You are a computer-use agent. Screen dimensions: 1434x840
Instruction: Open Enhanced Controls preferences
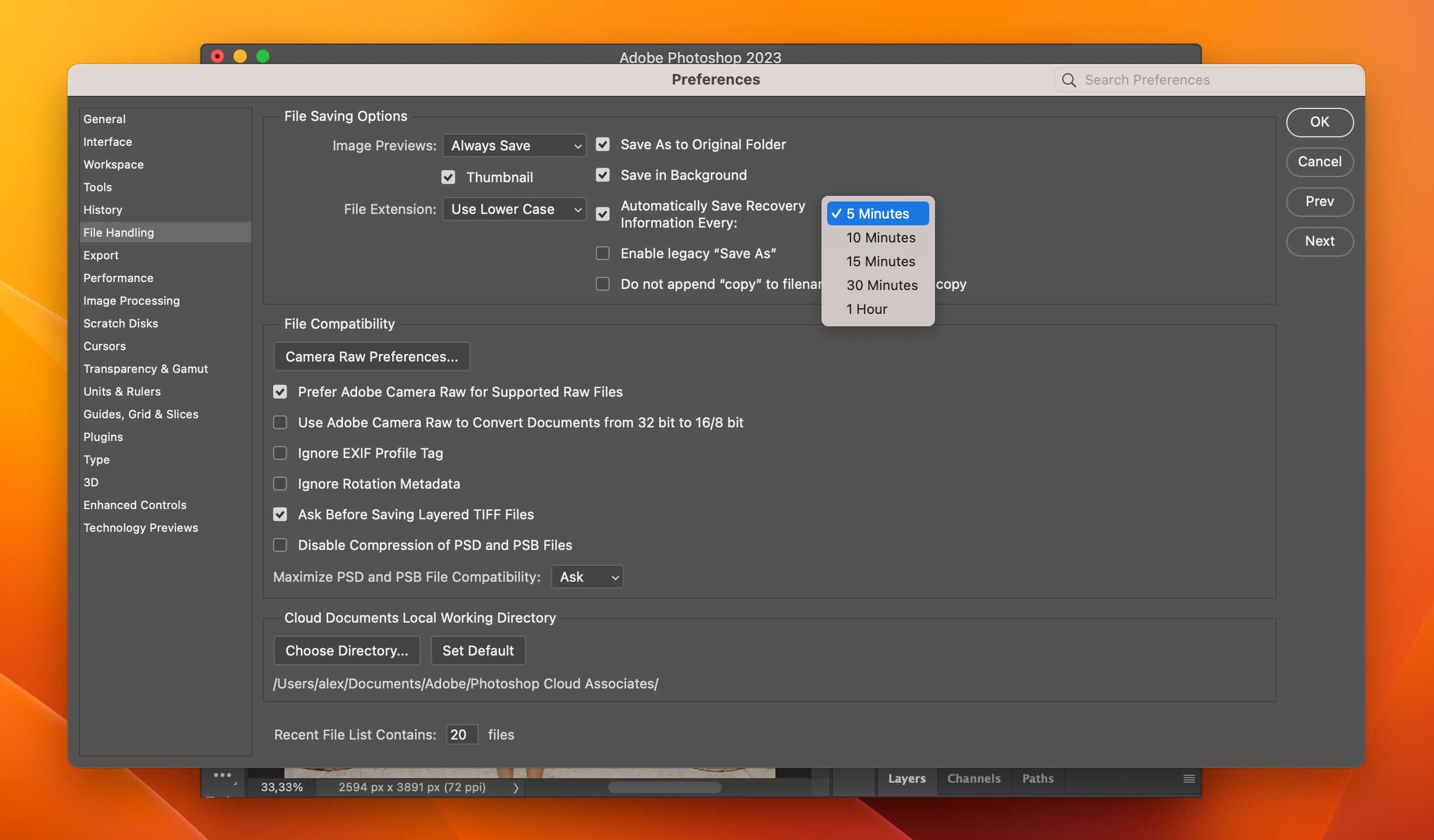(x=165, y=506)
